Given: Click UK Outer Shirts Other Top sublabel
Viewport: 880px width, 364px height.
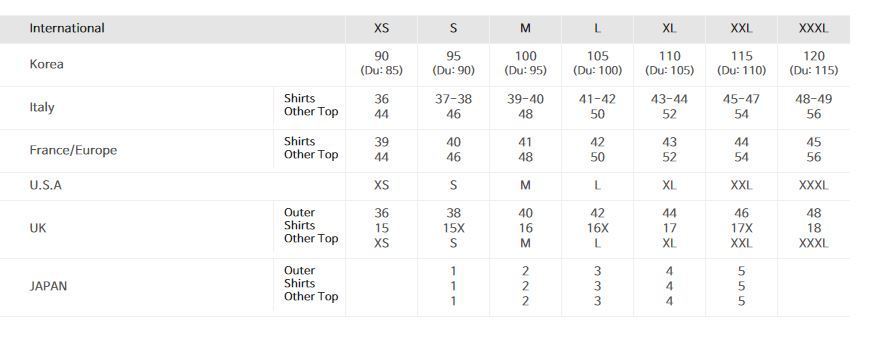Looking at the screenshot, I should point(311,225).
